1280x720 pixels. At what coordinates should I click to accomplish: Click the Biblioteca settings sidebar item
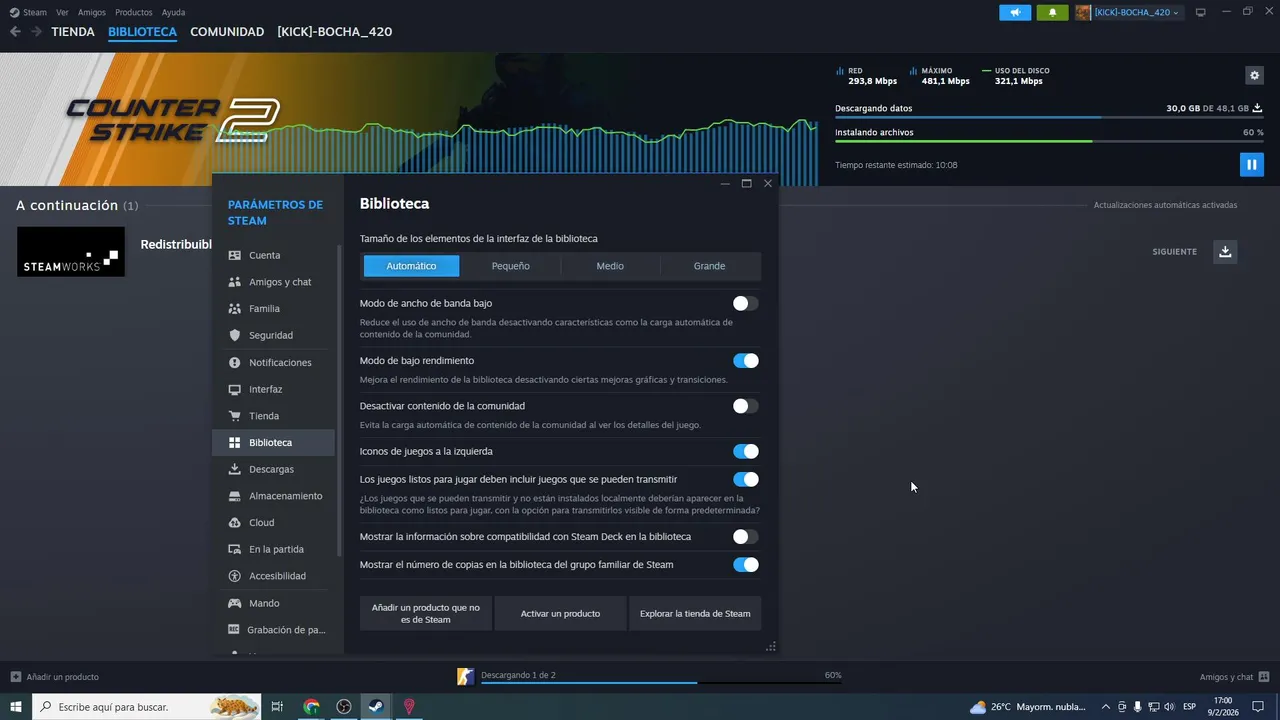[x=273, y=442]
